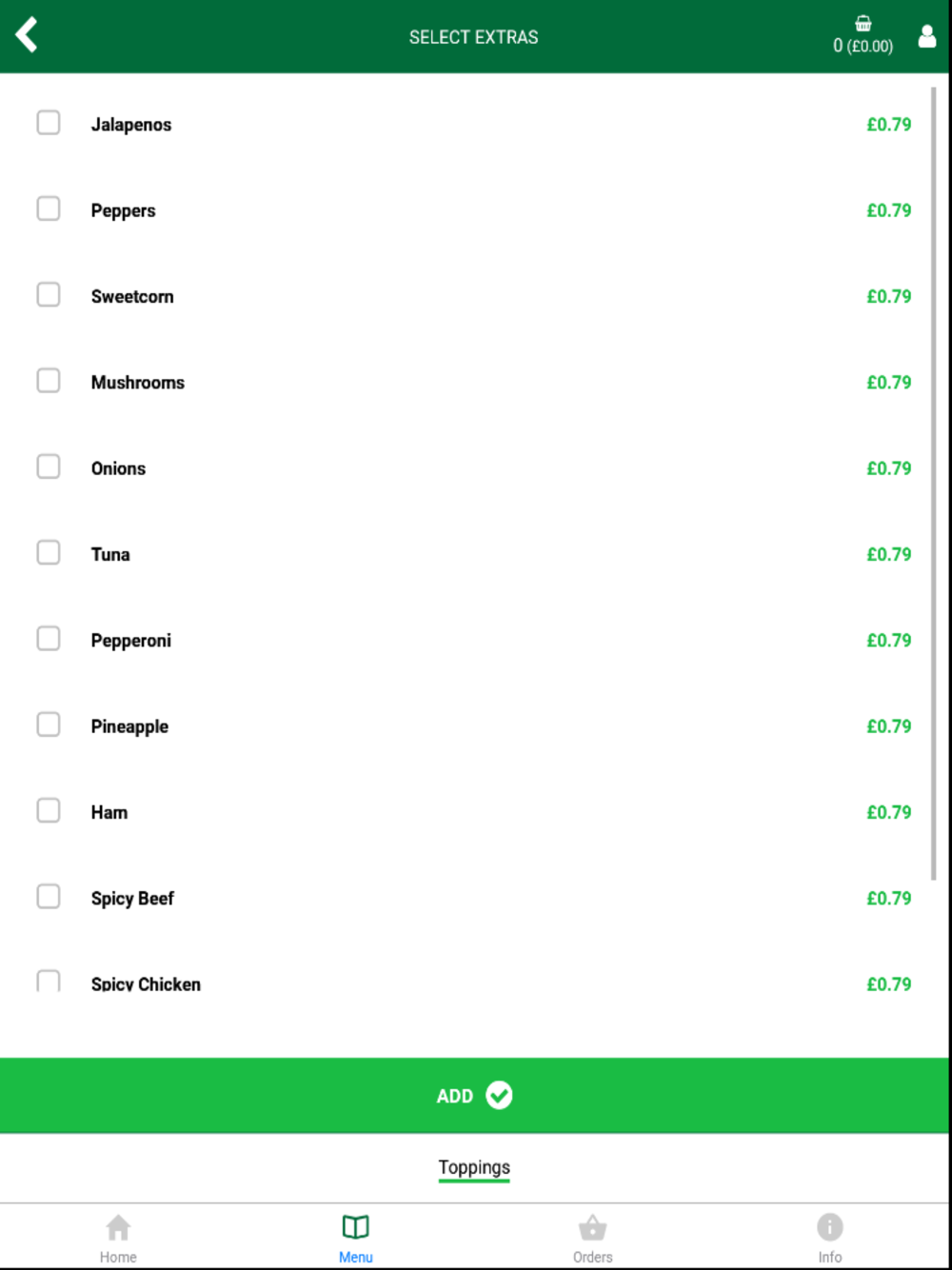
Task: Click the vertical scrollbar of extras list
Action: 934,484
